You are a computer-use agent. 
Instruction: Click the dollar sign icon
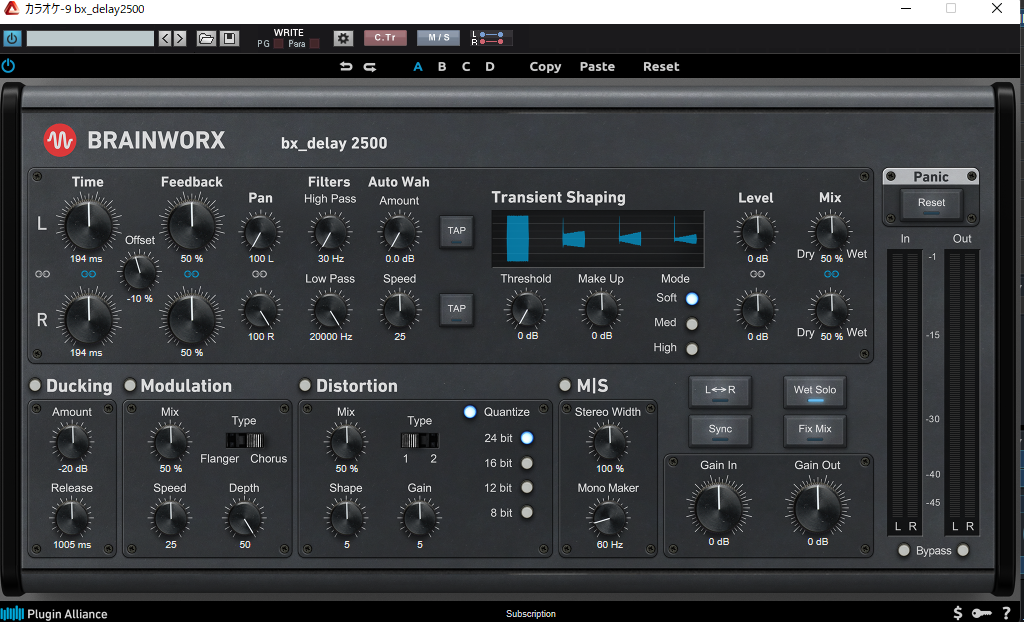(957, 613)
